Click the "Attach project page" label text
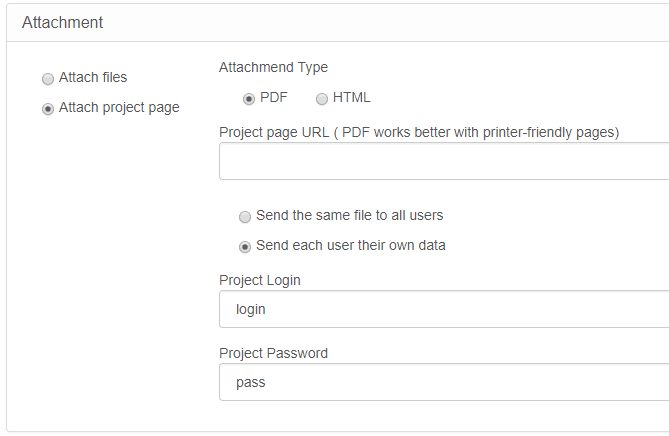 [119, 107]
